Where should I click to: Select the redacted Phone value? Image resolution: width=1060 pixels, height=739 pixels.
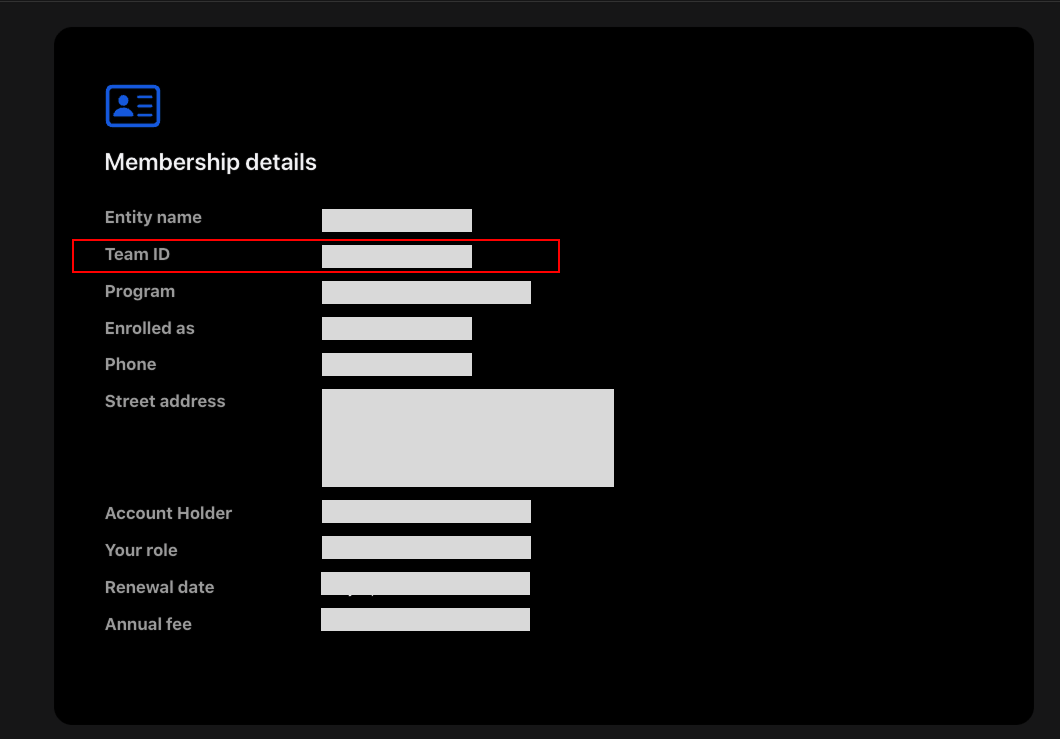pyautogui.click(x=396, y=365)
